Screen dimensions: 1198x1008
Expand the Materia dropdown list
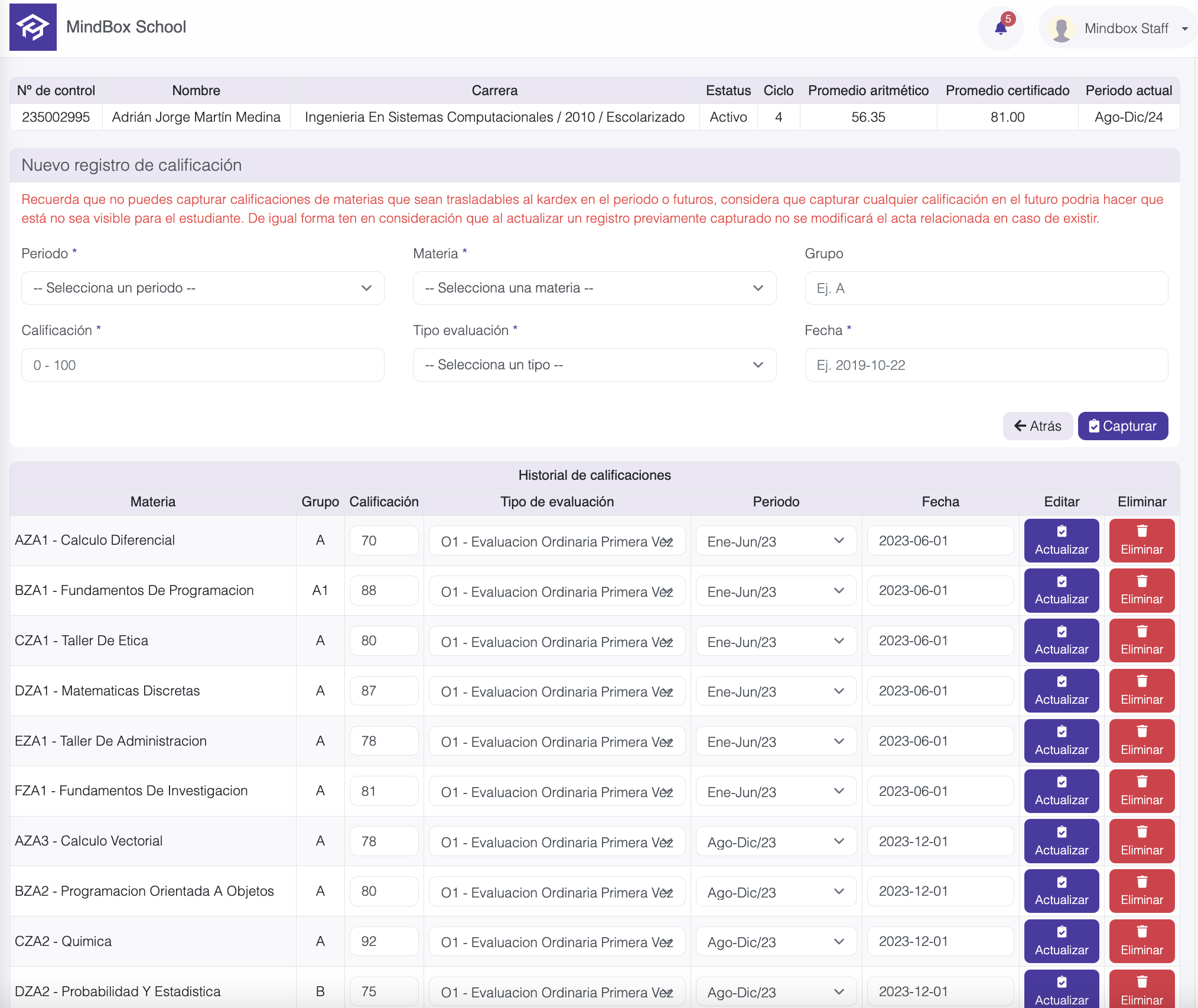(x=594, y=288)
